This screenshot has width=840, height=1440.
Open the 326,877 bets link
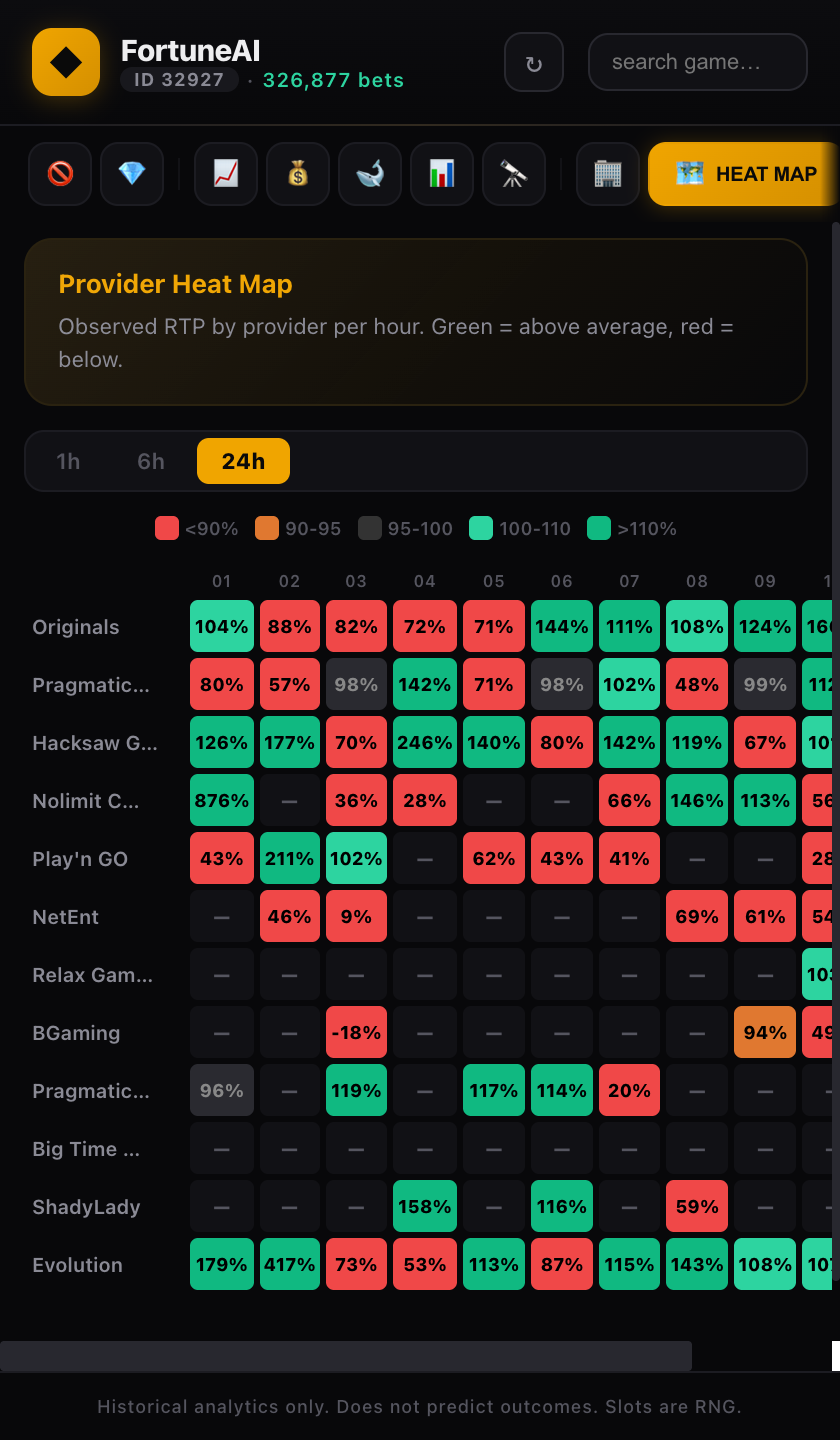(x=333, y=80)
